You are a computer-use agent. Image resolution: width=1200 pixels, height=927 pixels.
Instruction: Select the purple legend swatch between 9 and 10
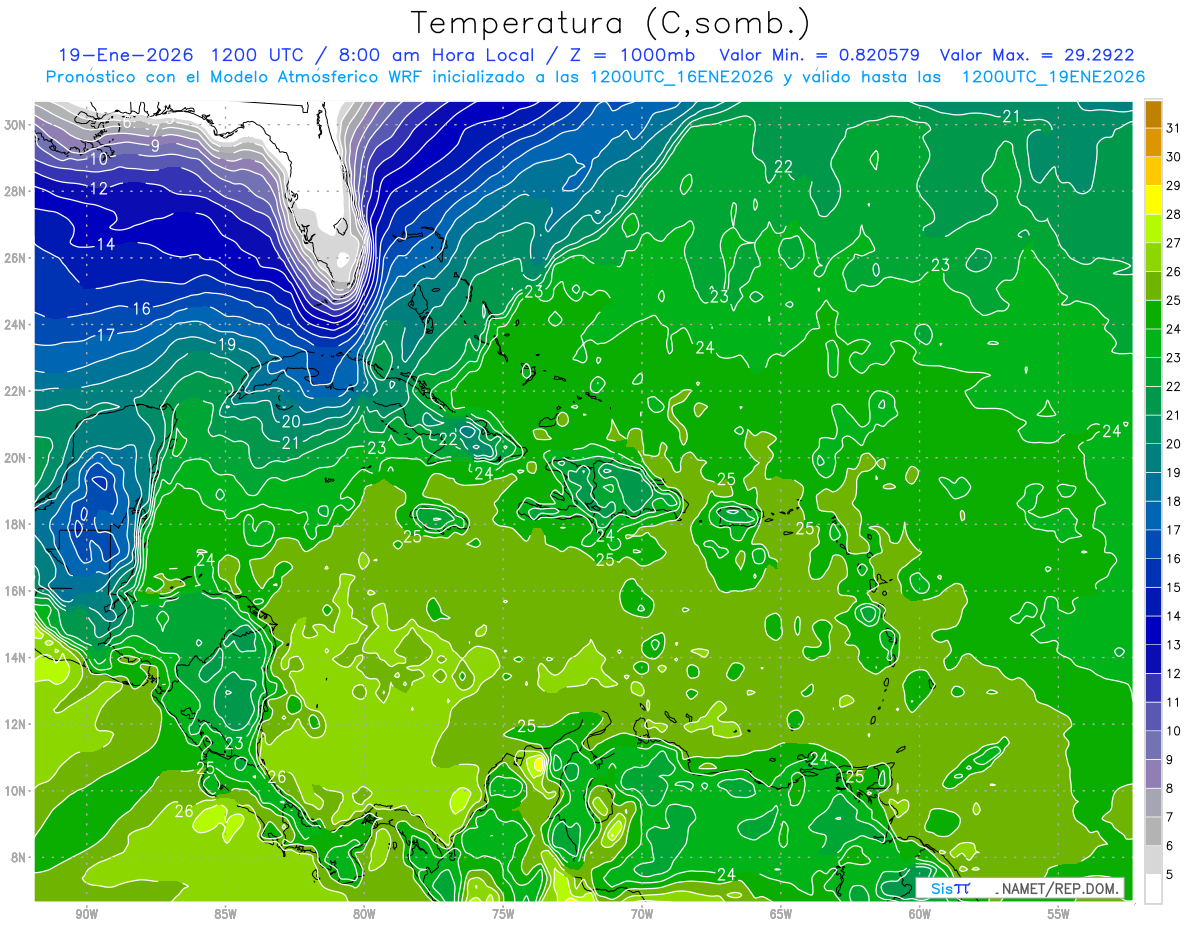coord(1153,745)
